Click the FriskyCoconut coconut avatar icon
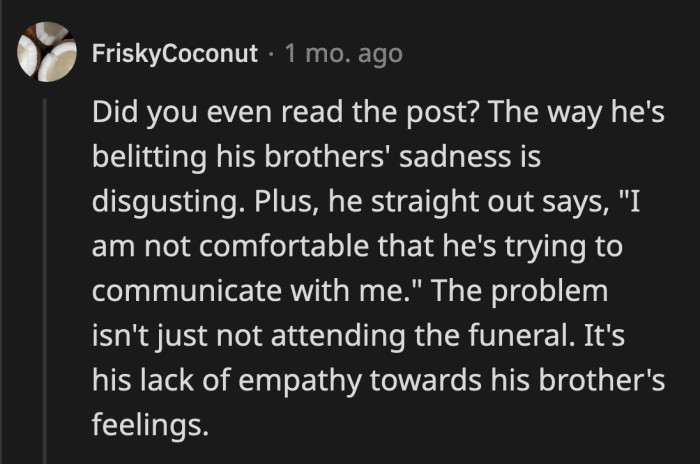Image resolution: width=700 pixels, height=464 pixels. pos(46,54)
